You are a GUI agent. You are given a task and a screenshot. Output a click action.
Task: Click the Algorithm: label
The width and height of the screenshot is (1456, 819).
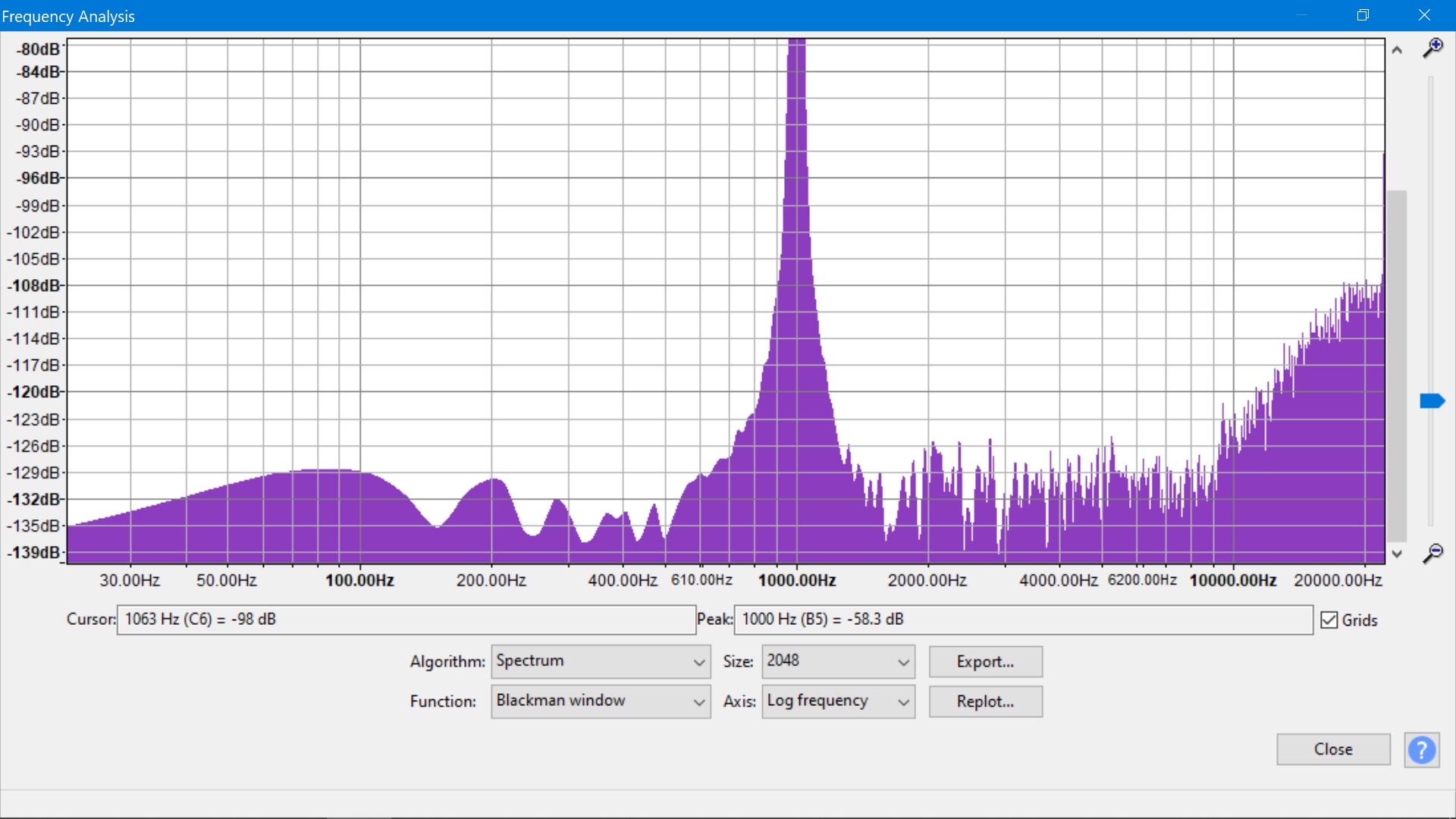[447, 662]
